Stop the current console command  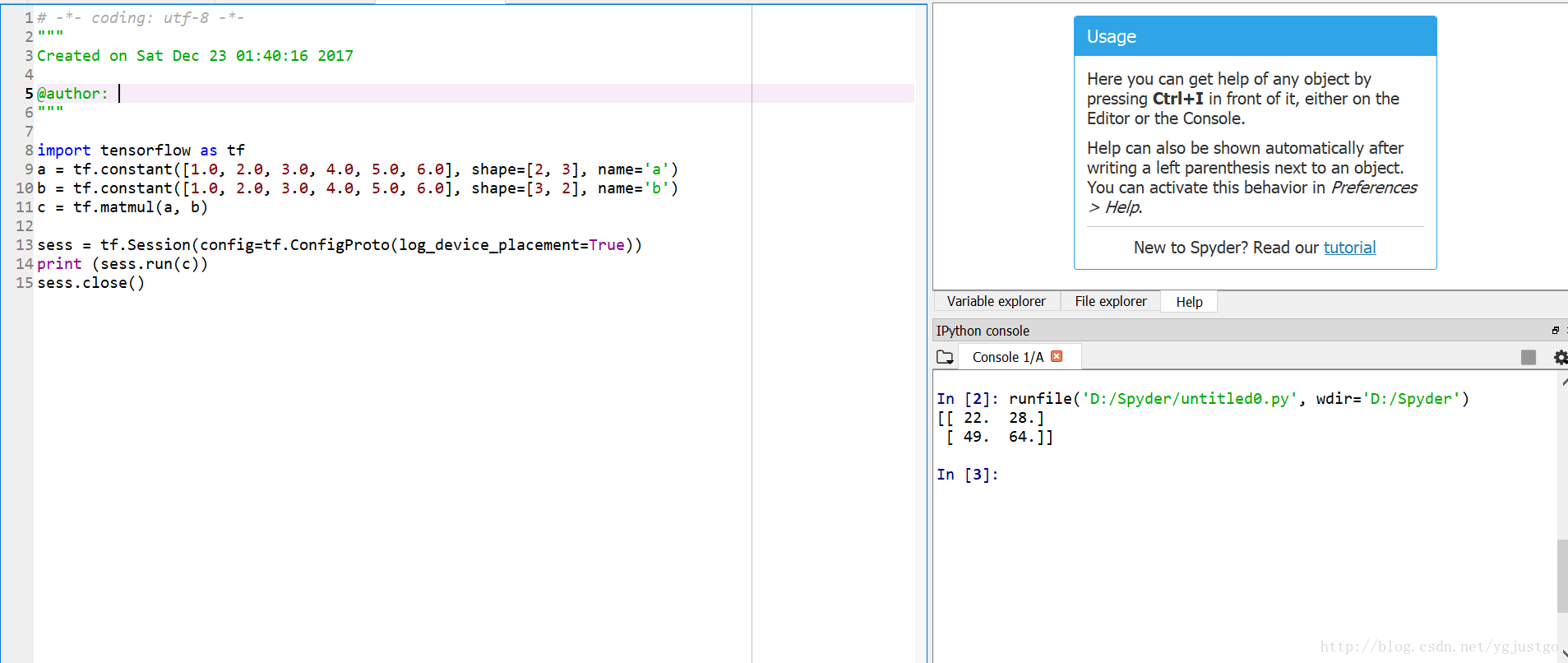[x=1529, y=357]
